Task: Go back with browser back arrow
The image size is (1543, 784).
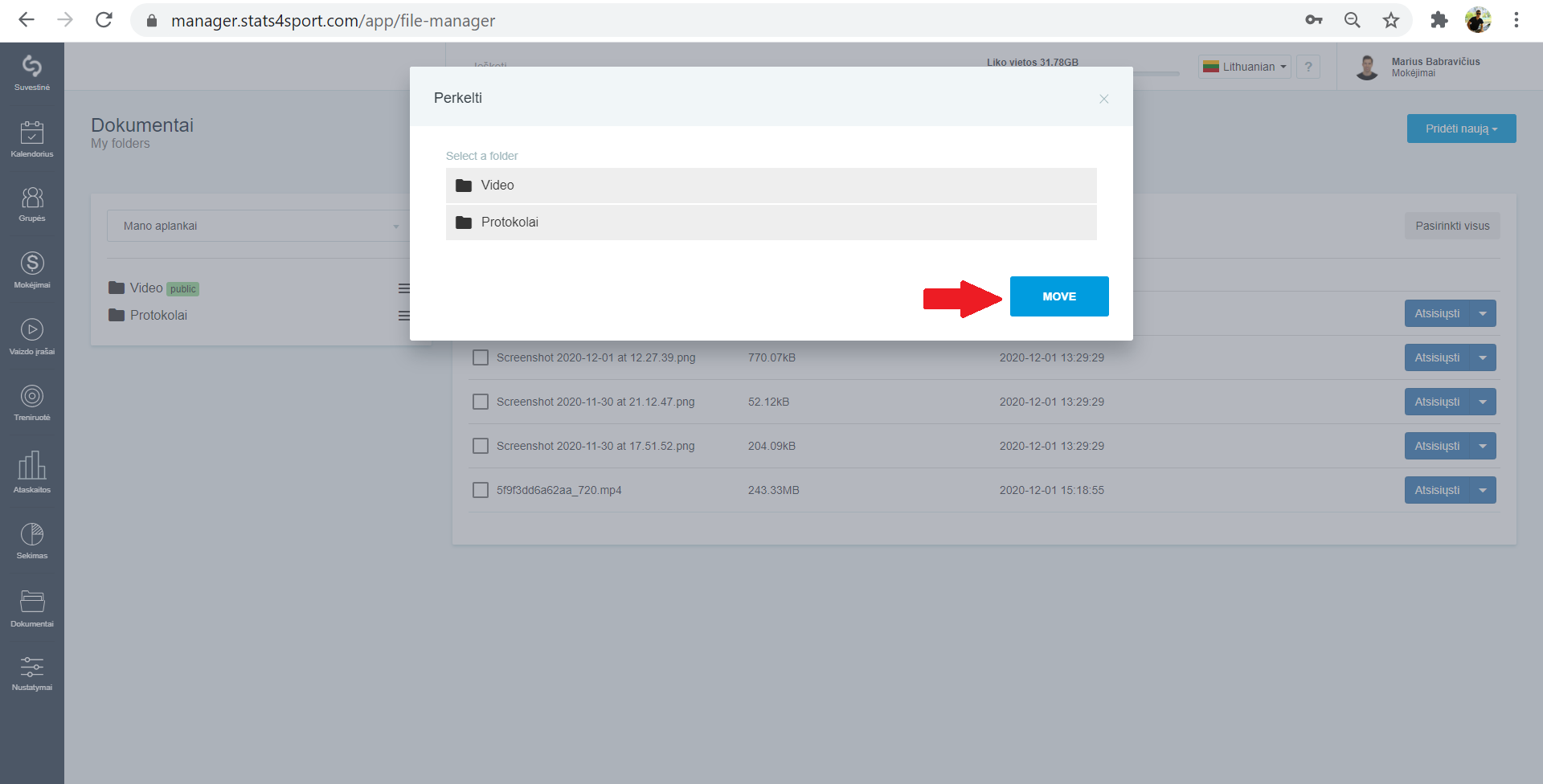Action: 27,20
